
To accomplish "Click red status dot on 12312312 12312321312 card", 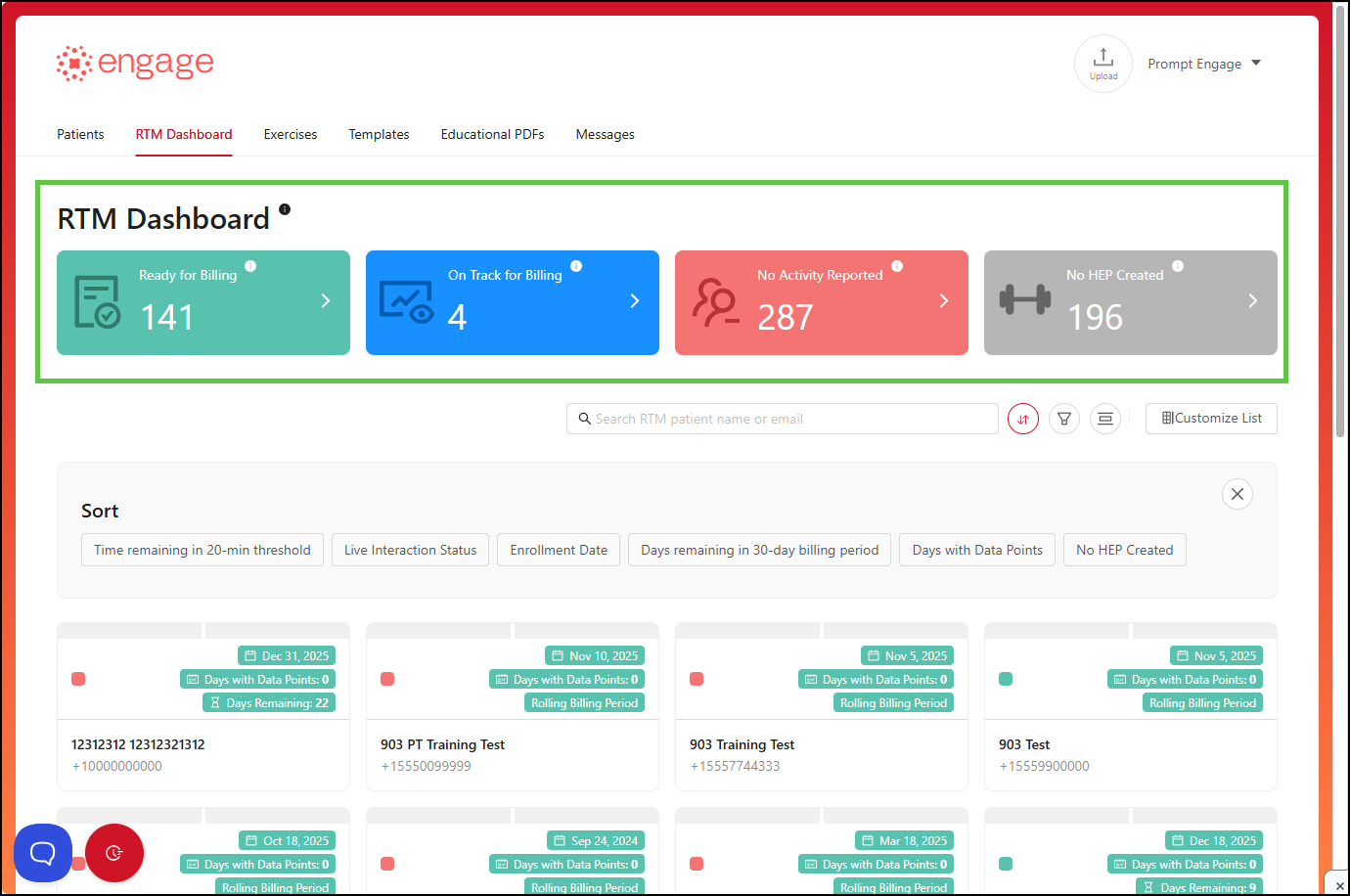I will (x=78, y=679).
